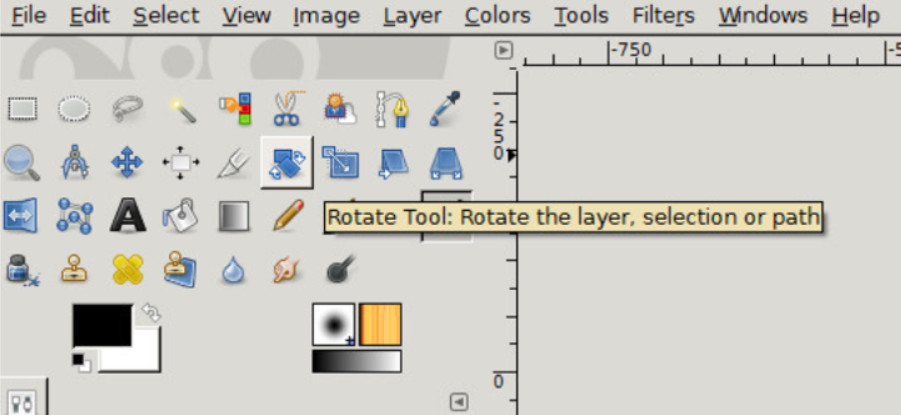Activate the Foreground Select tool
The height and width of the screenshot is (415, 901).
[x=340, y=108]
